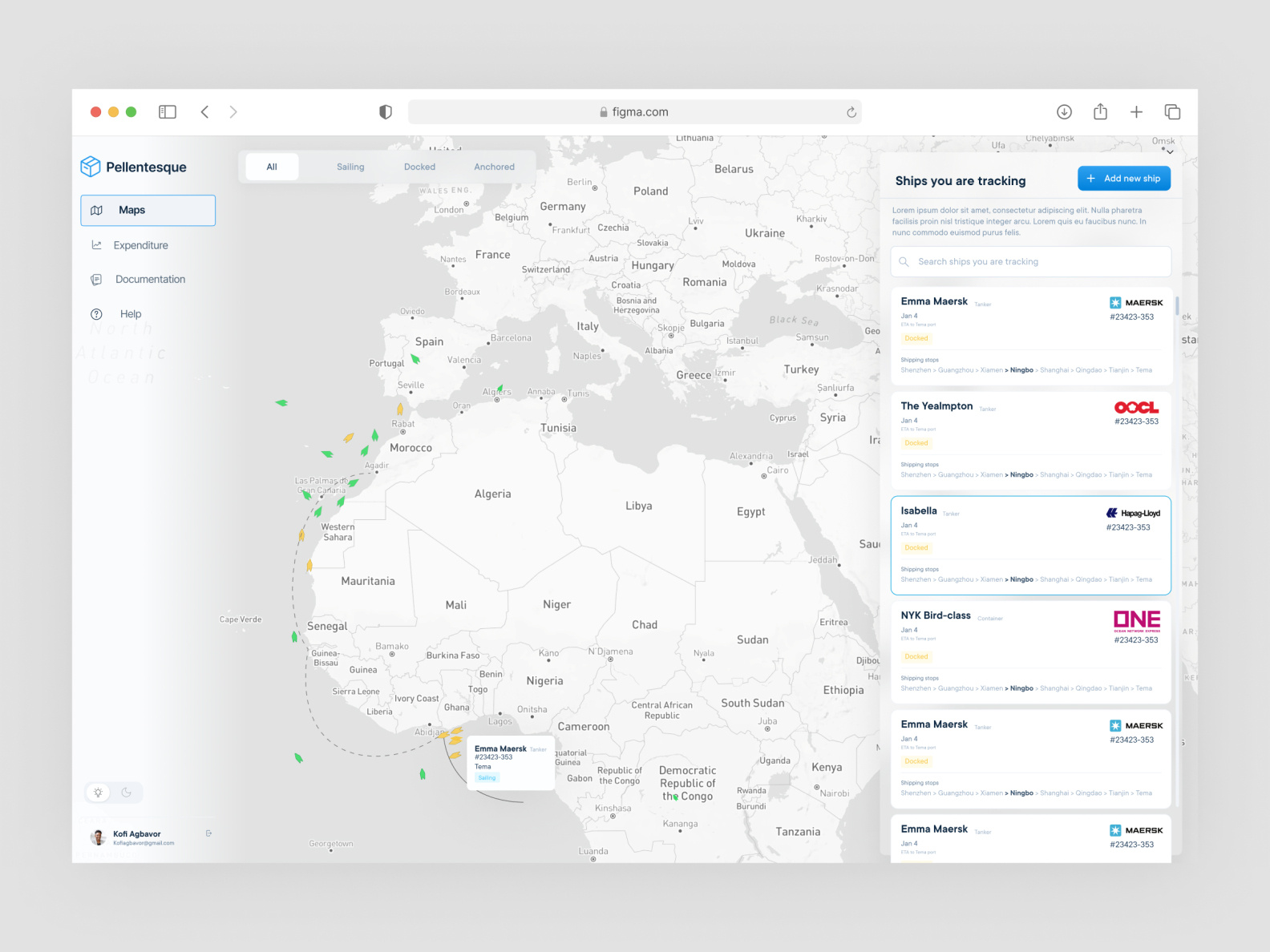Select the Isabella ship card

click(x=1031, y=546)
